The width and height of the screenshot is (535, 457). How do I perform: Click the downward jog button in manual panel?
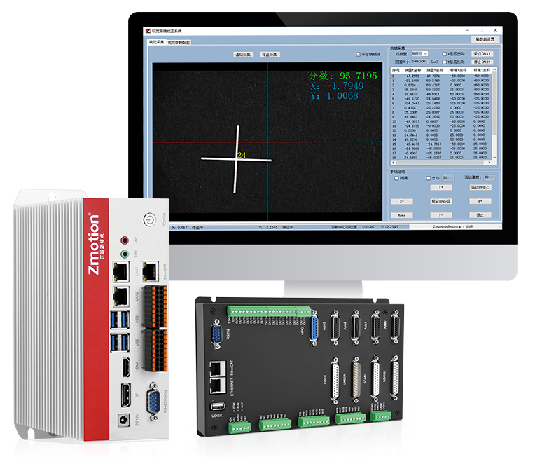pyautogui.click(x=441, y=215)
